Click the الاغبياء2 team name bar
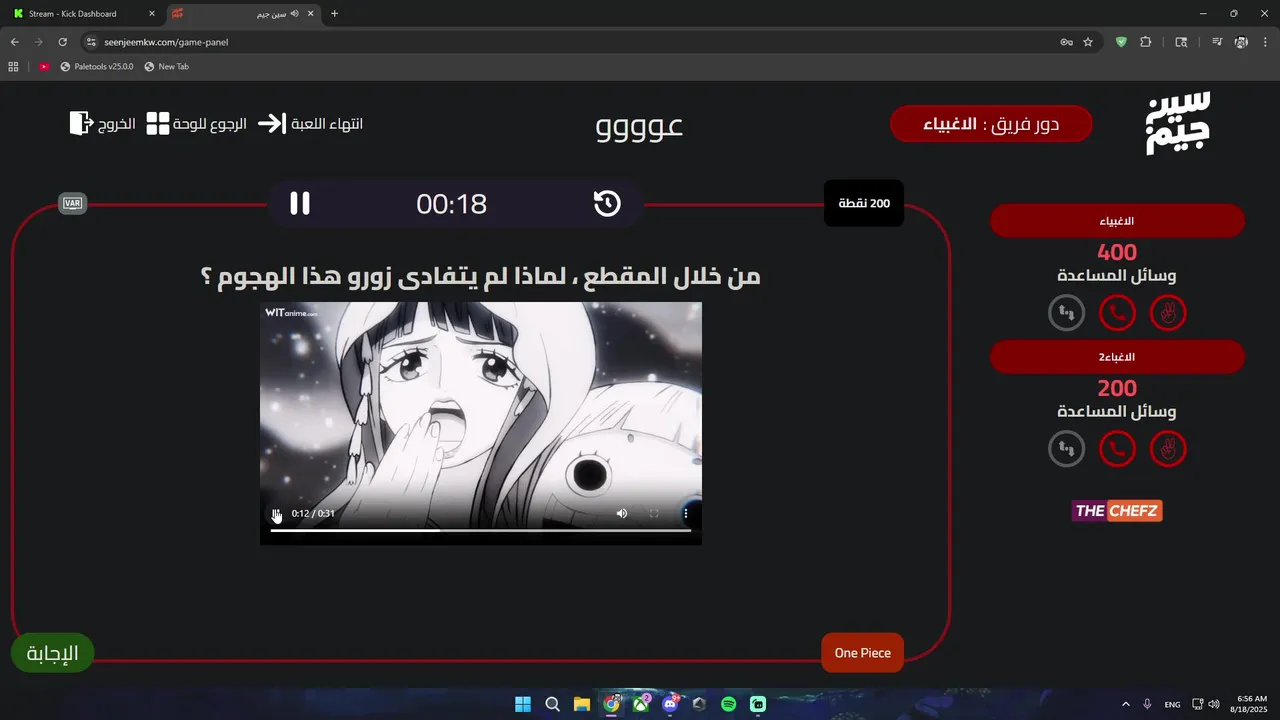 click(x=1117, y=357)
